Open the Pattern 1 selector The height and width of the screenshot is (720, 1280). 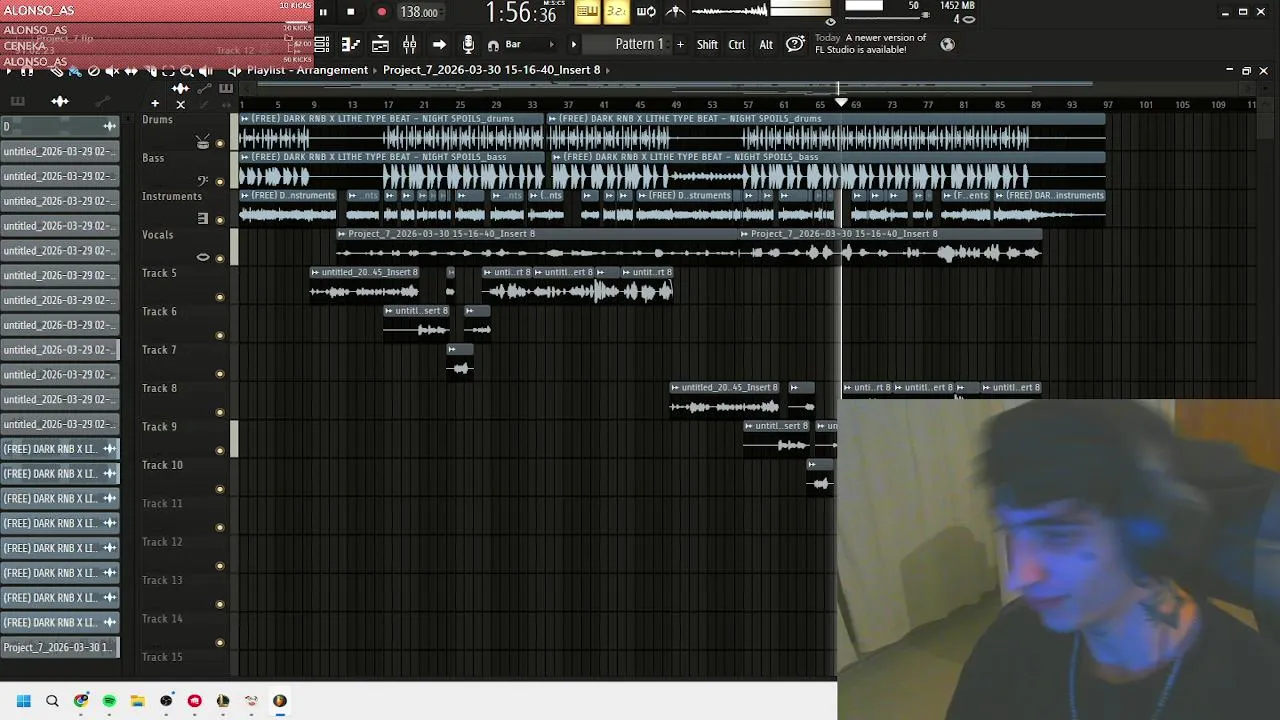tap(639, 44)
